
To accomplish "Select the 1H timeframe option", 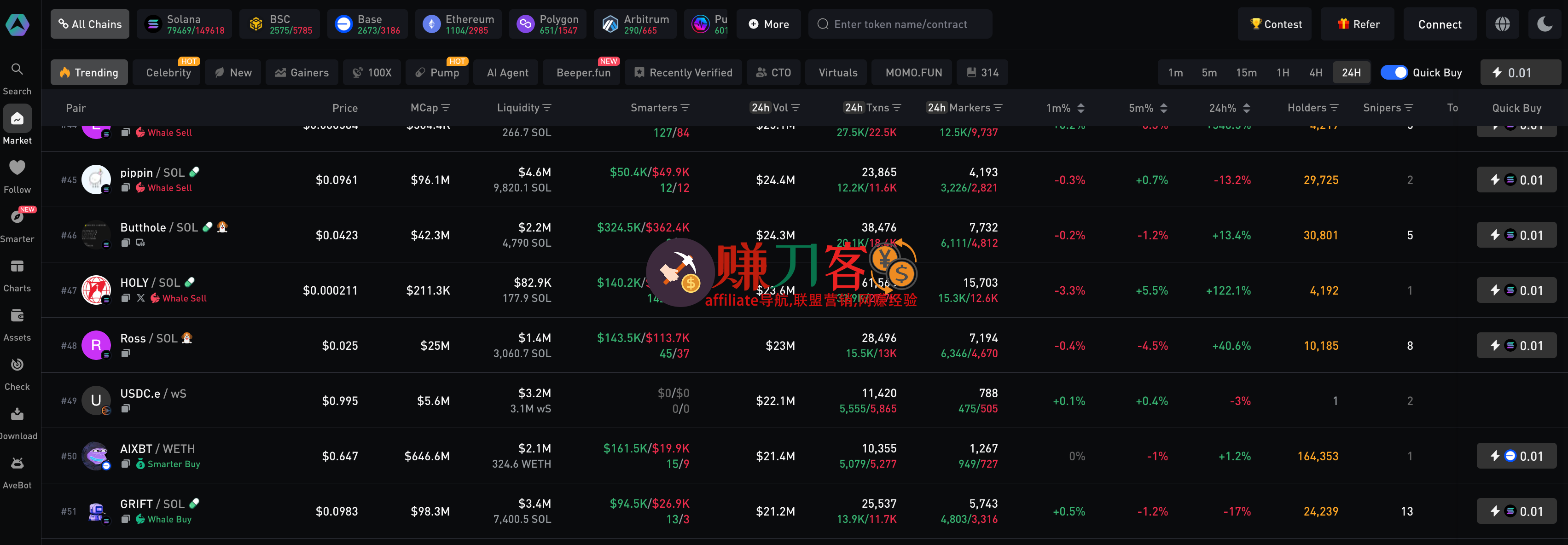I will [x=1283, y=72].
